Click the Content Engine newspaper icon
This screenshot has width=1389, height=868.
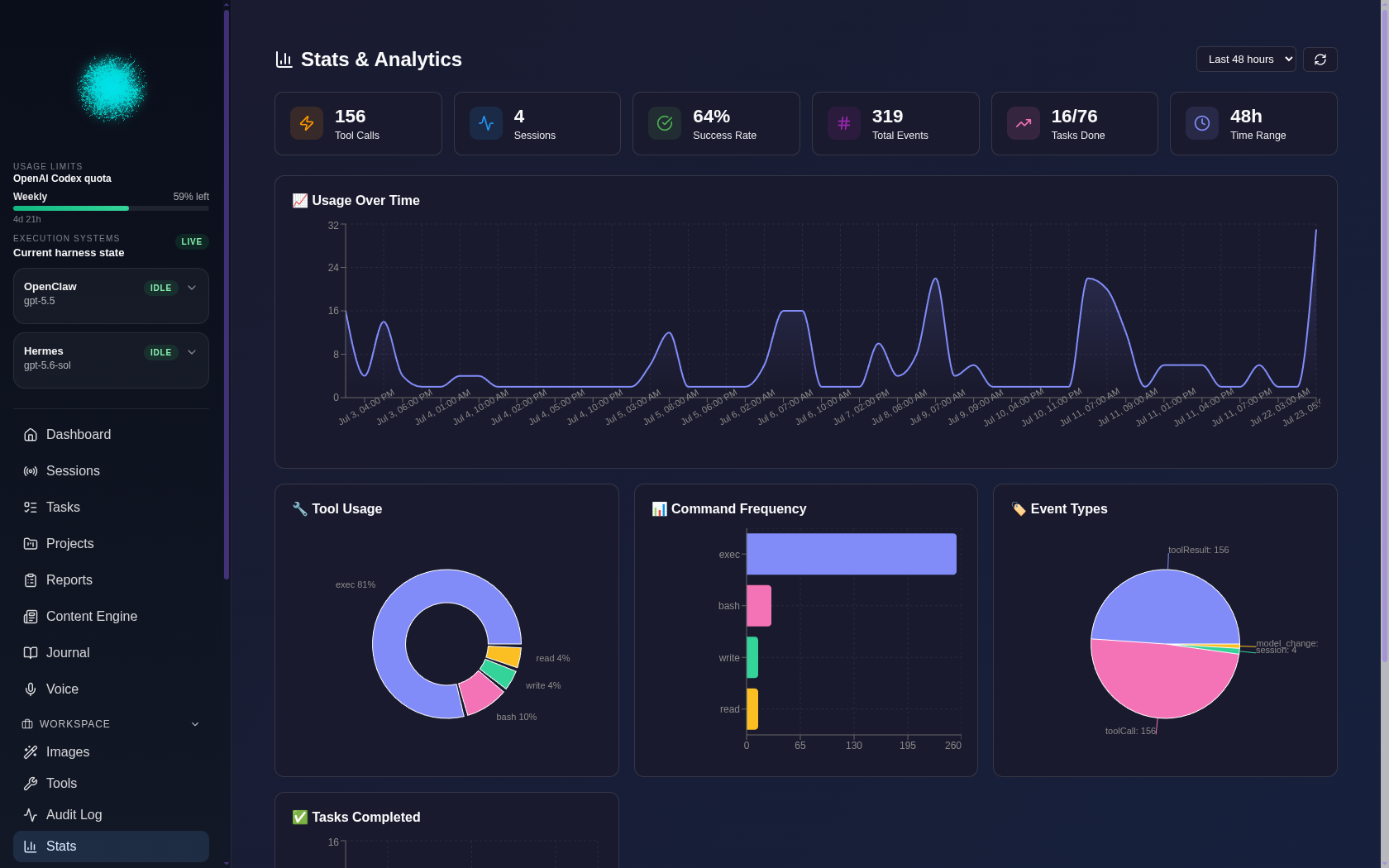(x=31, y=617)
